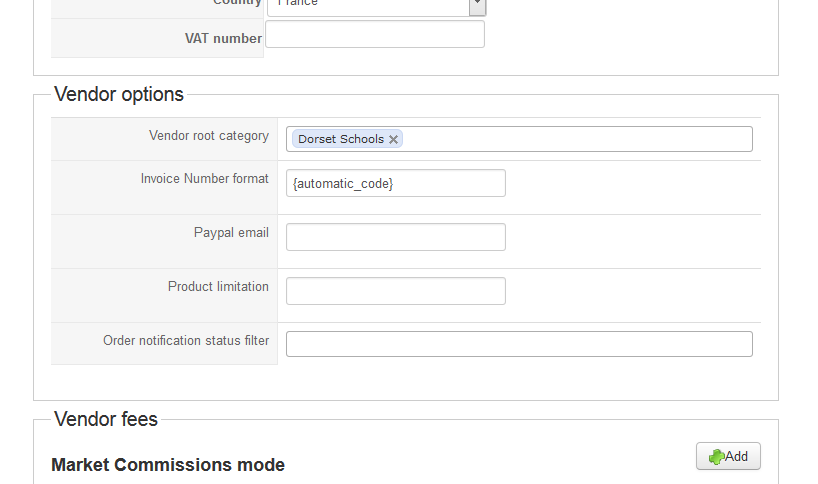Select the Dorset Schools tag
The height and width of the screenshot is (484, 818).
tap(340, 140)
